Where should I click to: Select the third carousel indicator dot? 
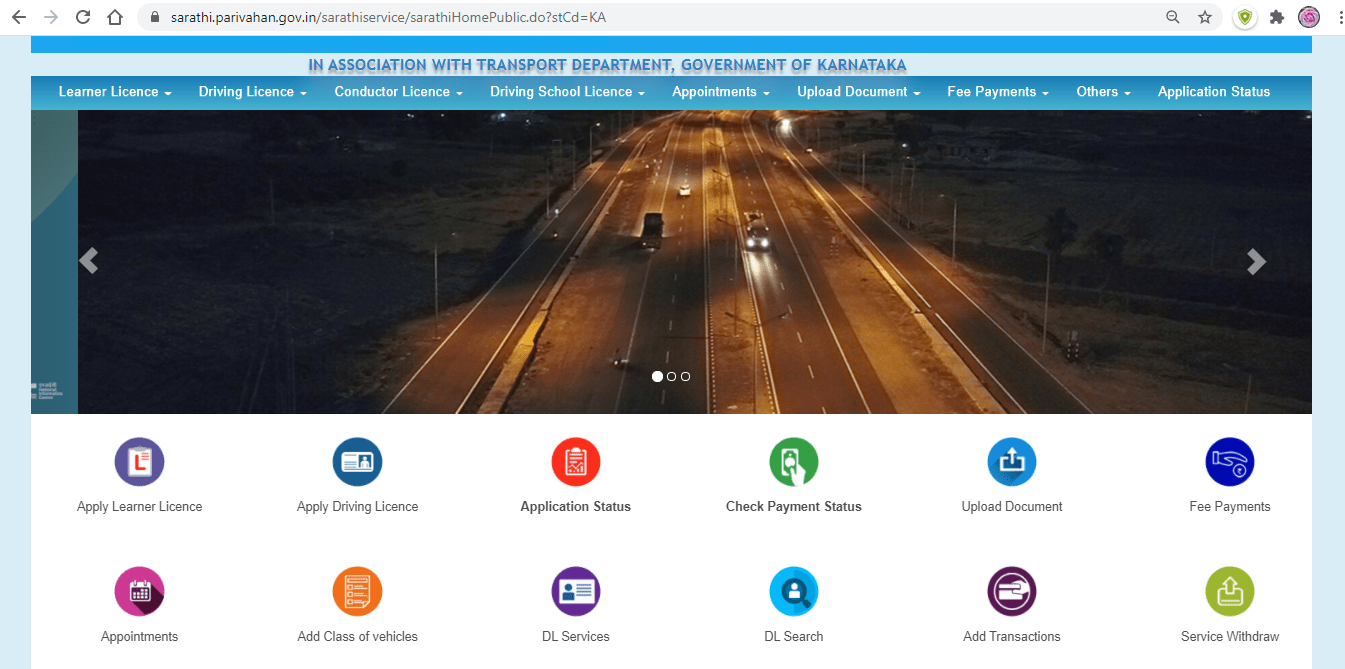pyautogui.click(x=685, y=377)
